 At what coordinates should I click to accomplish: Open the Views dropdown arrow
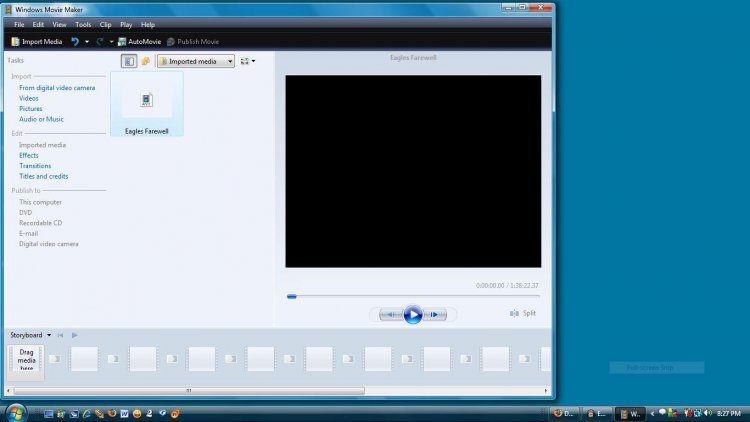[254, 61]
